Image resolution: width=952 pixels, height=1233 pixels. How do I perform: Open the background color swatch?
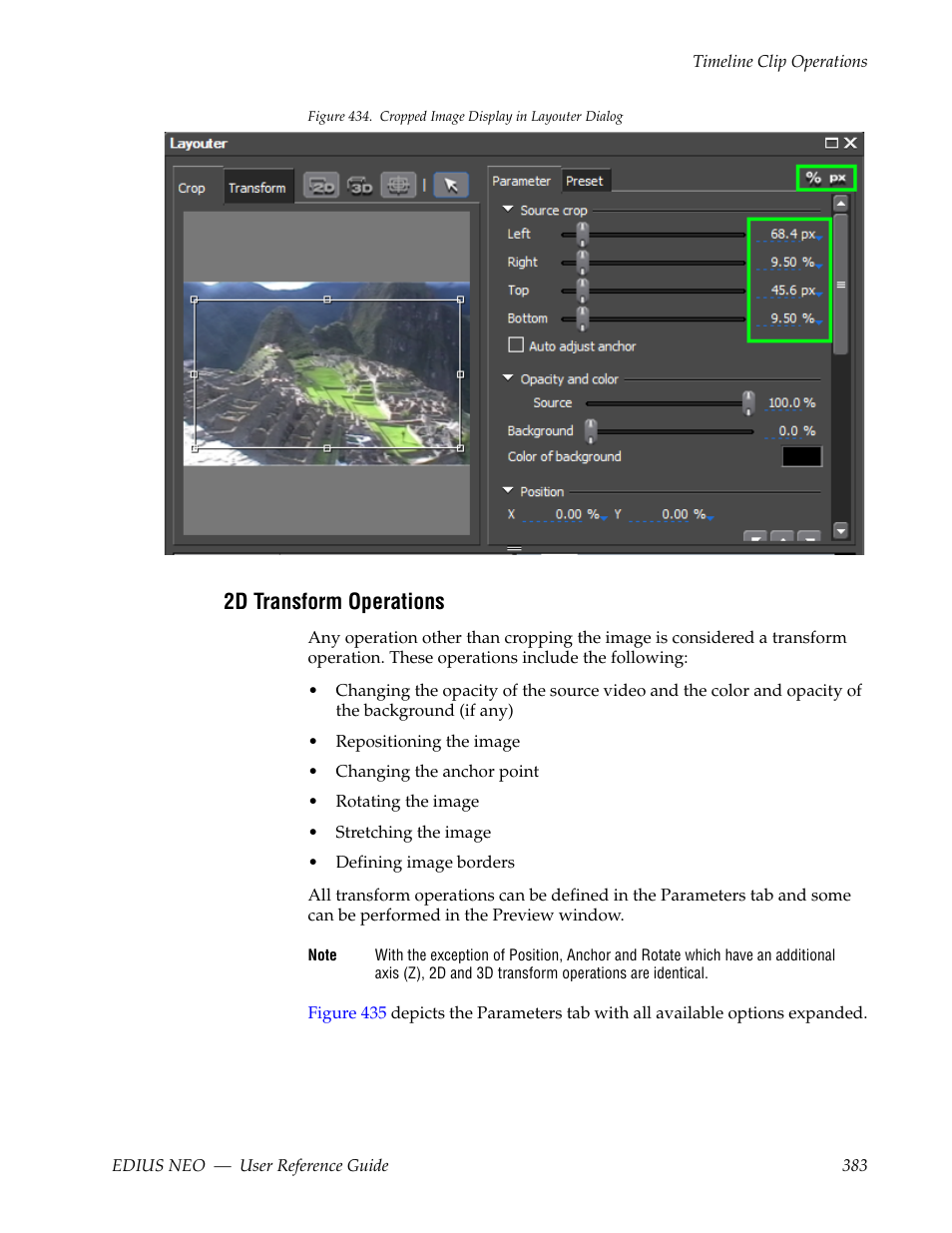801,456
